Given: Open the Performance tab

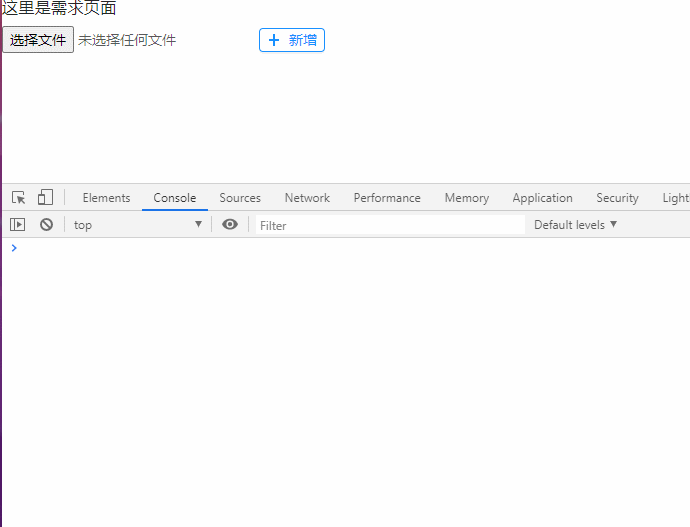Looking at the screenshot, I should pos(387,198).
